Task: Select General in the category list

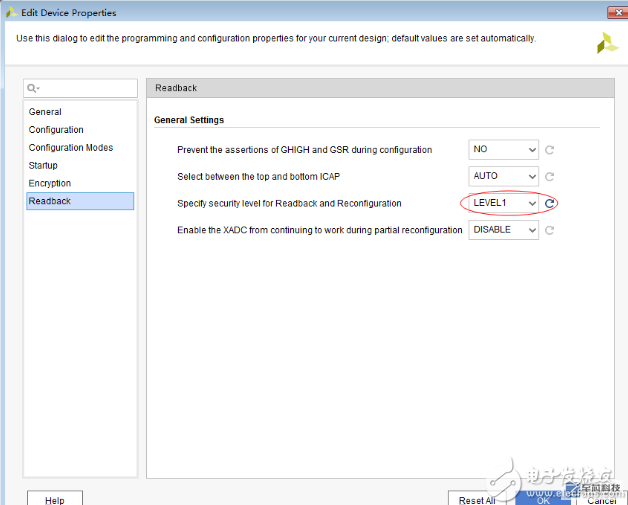Action: point(45,112)
